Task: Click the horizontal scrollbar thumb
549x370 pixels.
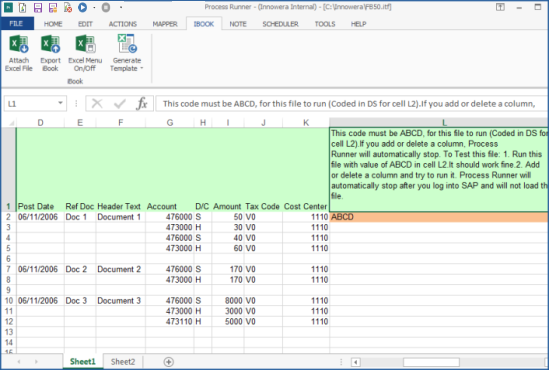Action: 431,362
